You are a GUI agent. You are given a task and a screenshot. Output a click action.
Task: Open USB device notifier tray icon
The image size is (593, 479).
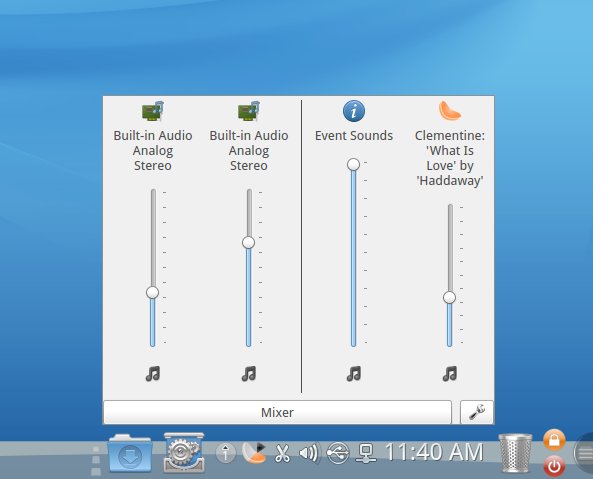point(337,453)
